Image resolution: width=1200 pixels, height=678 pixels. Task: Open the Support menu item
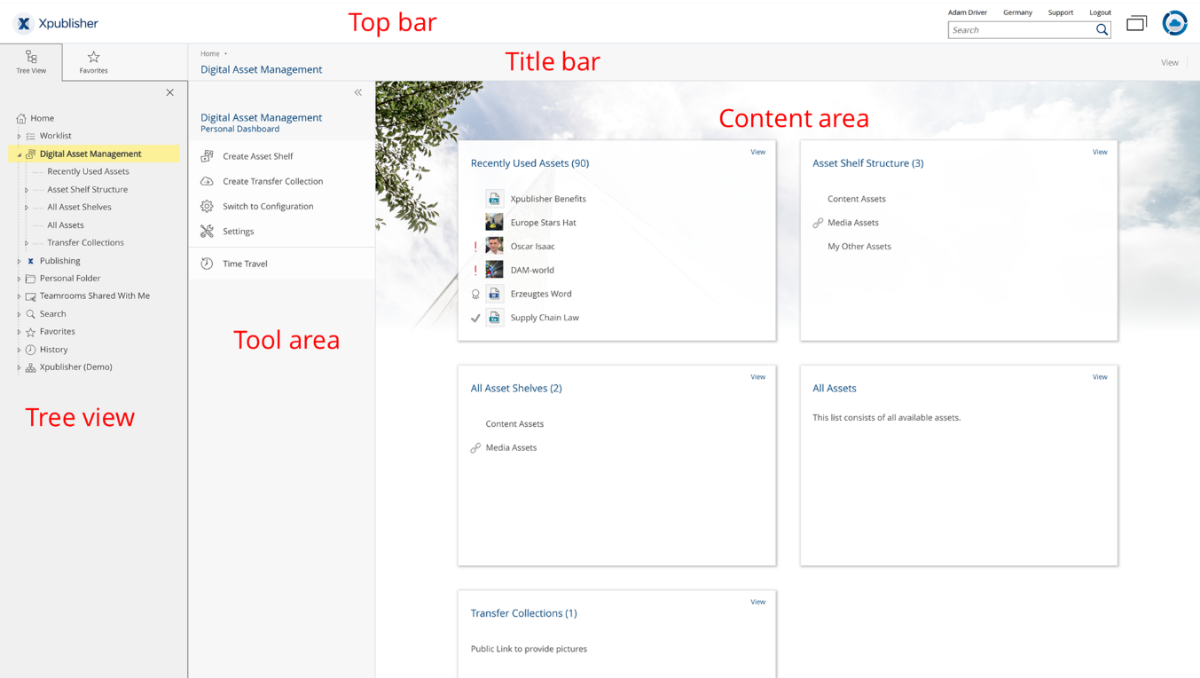(1060, 12)
